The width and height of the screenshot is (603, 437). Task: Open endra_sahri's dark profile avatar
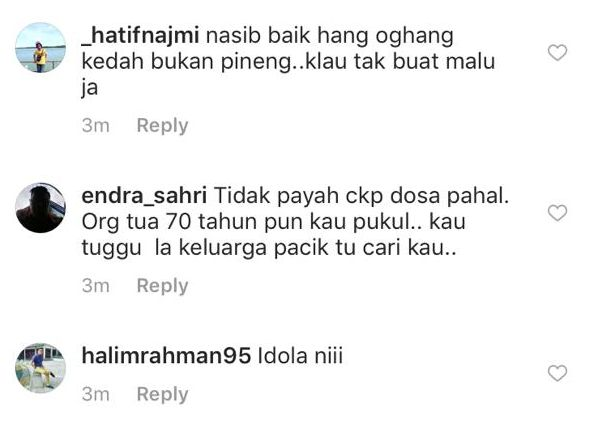[40, 208]
